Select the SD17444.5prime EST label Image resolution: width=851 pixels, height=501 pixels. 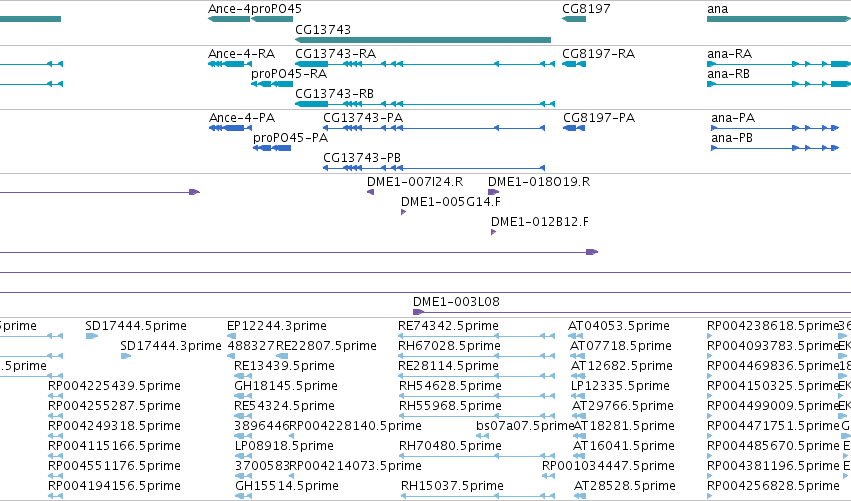coord(136,326)
